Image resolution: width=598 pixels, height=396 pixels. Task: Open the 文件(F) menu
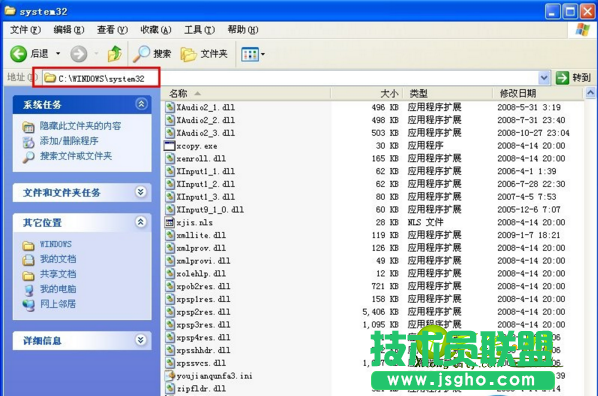[x=25, y=30]
